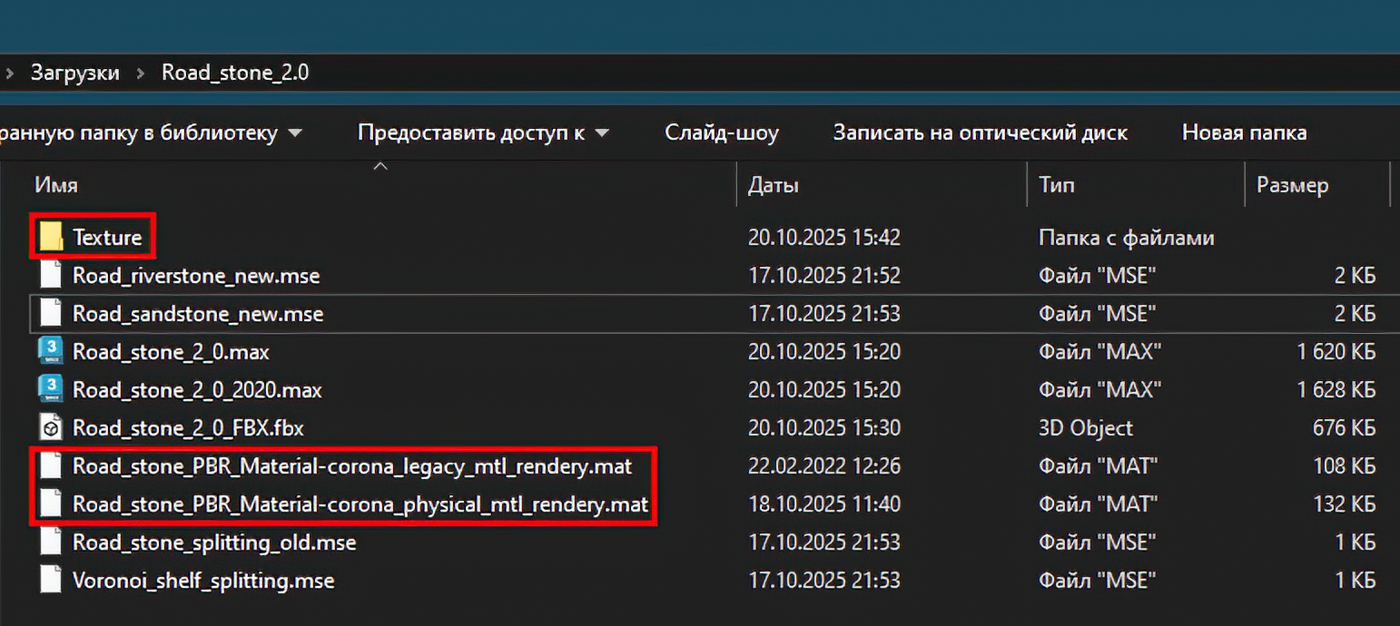
Task: Select the Road_sandstone_new.mse file icon
Action: tap(51, 313)
